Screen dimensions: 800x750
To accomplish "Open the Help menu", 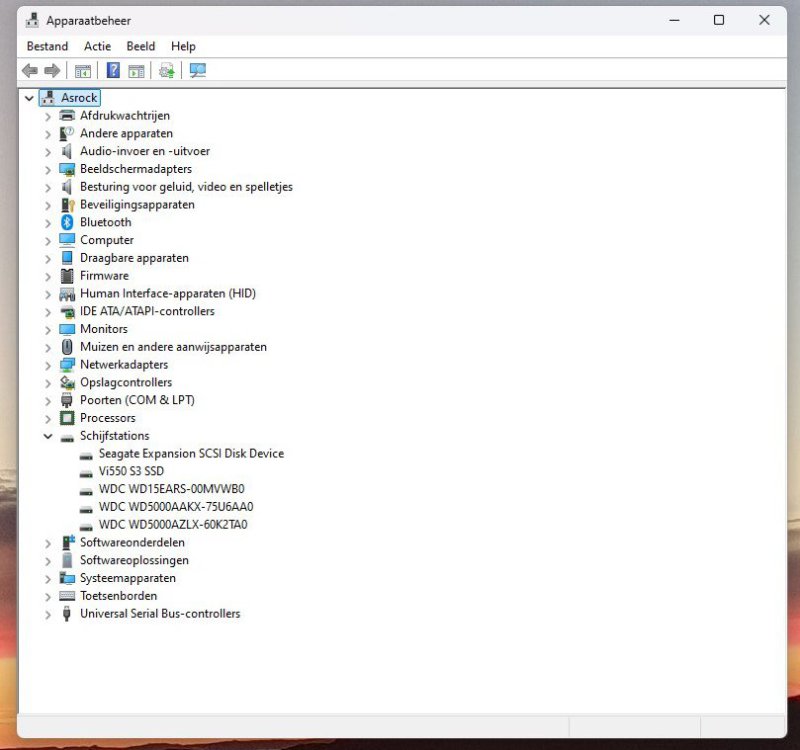I will [x=183, y=46].
